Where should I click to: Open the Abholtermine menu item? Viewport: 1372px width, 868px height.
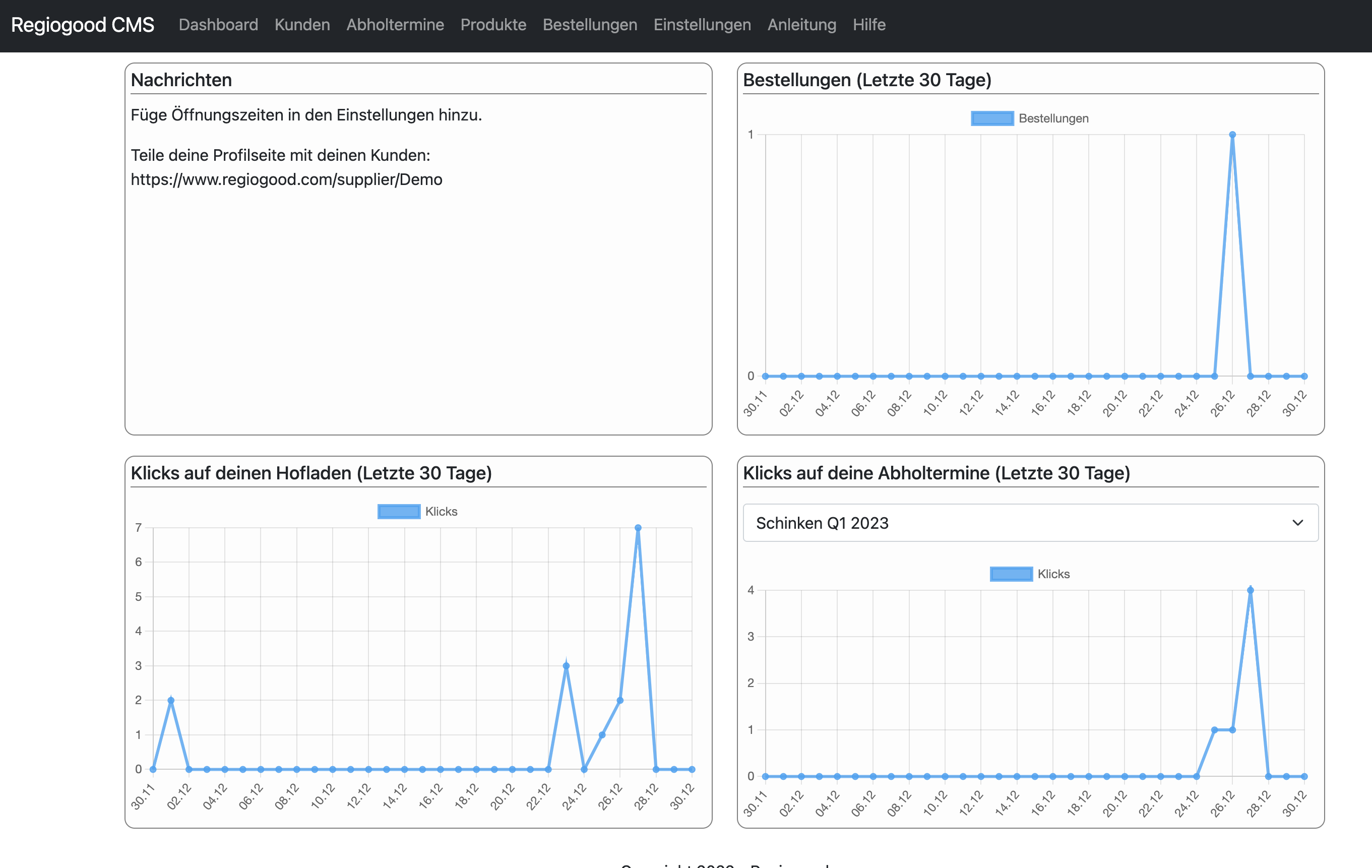395,25
